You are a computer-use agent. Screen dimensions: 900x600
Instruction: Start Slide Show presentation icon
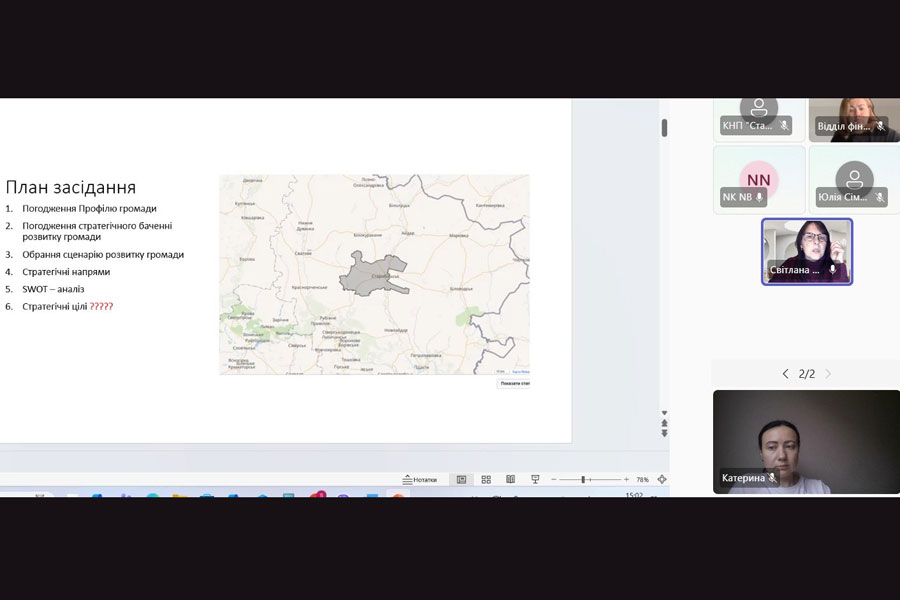(x=535, y=479)
